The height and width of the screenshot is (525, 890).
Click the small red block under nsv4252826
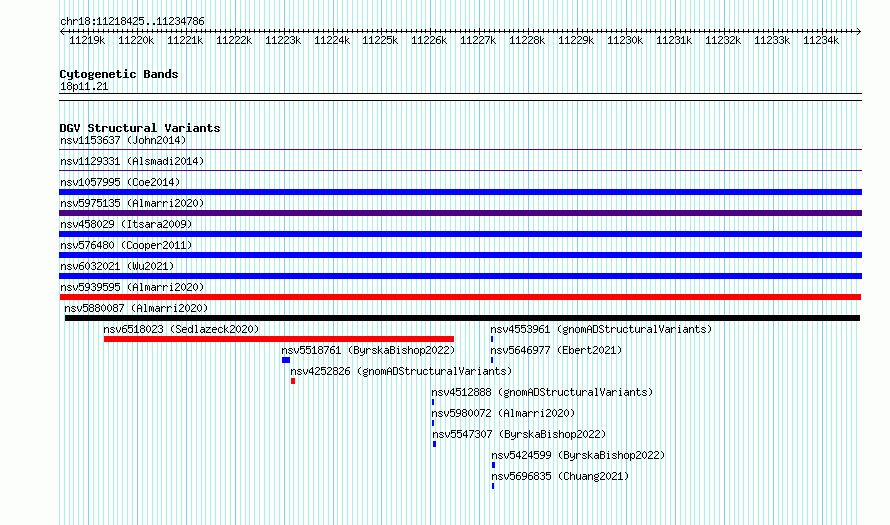point(293,381)
